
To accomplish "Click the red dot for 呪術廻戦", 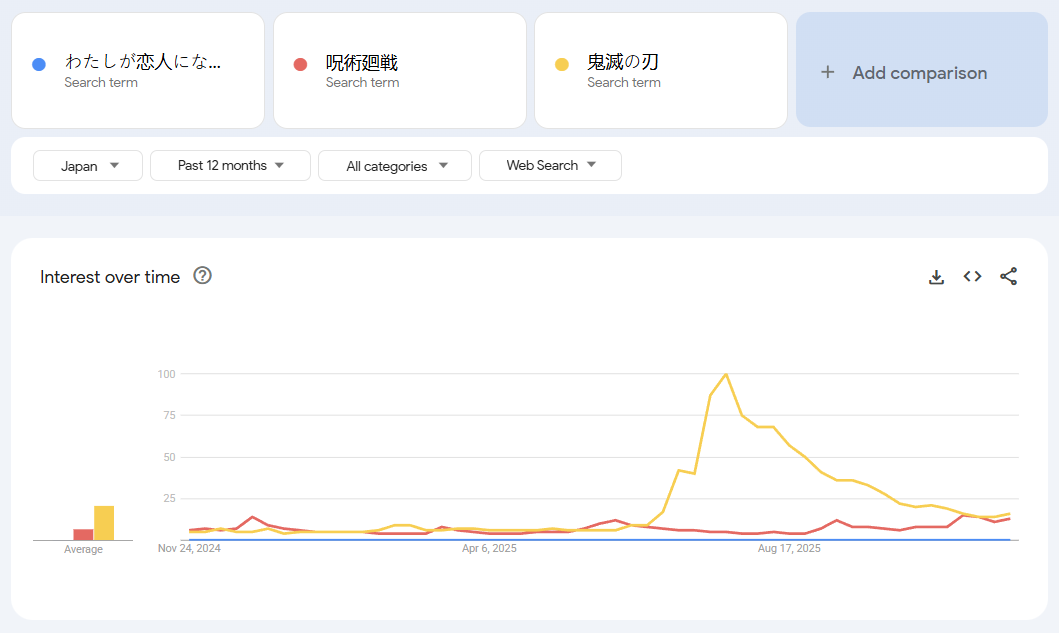I will pyautogui.click(x=301, y=64).
